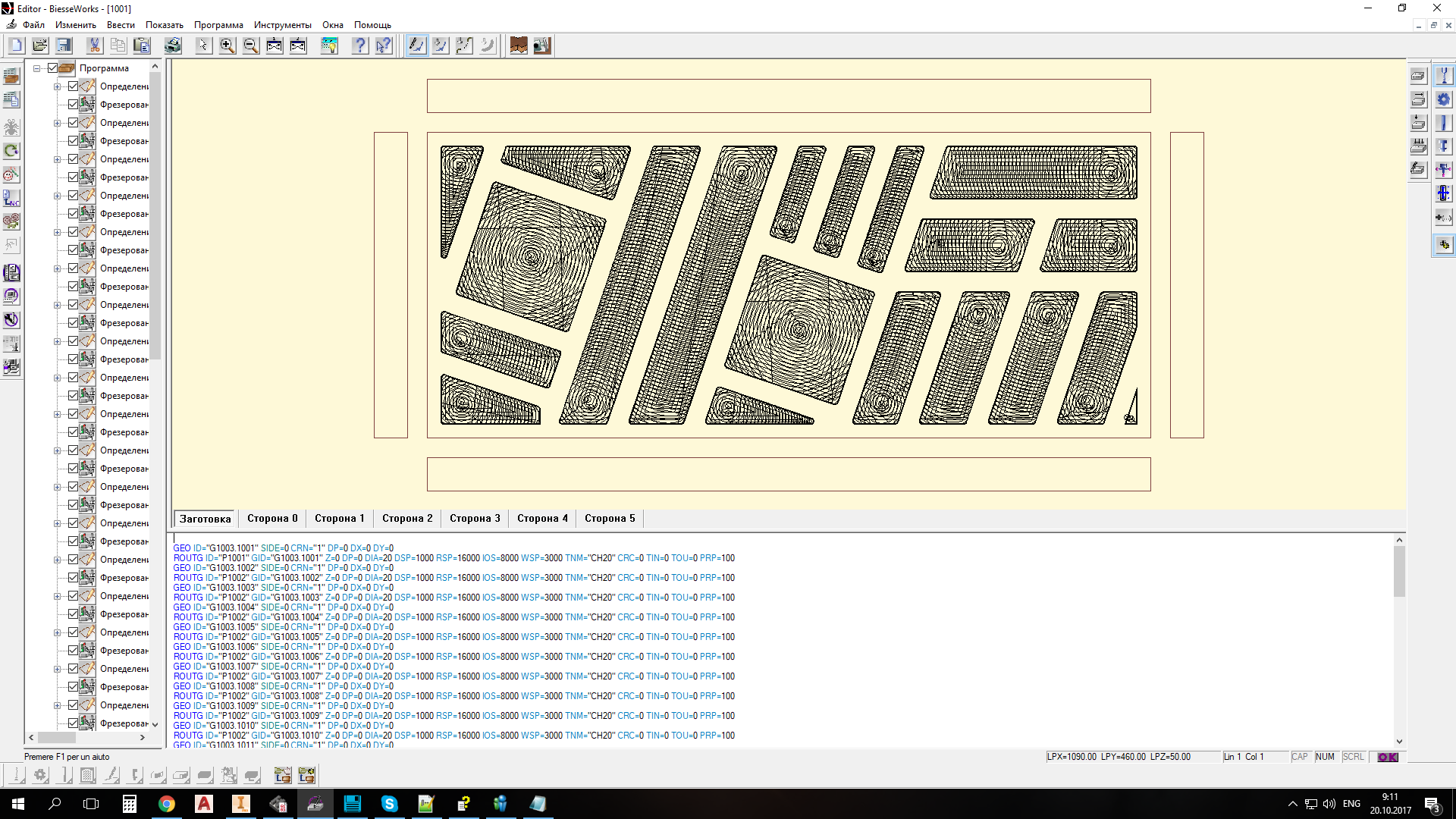Viewport: 1456px width, 819px height.
Task: Click the New file toolbar icon
Action: coord(16,45)
